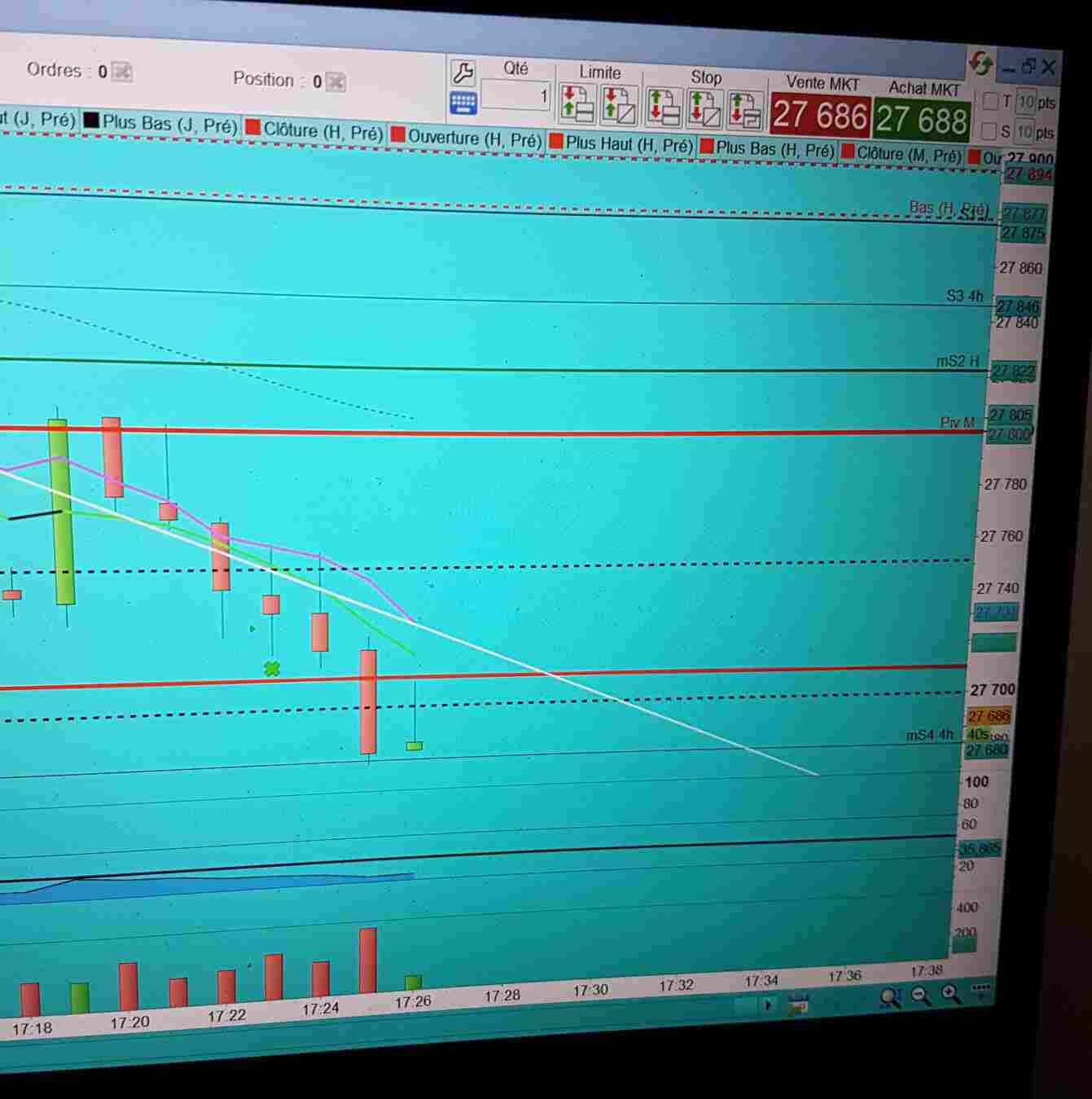This screenshot has height=1099, width=1092.
Task: Open the second Stop order icon
Action: coord(705,108)
